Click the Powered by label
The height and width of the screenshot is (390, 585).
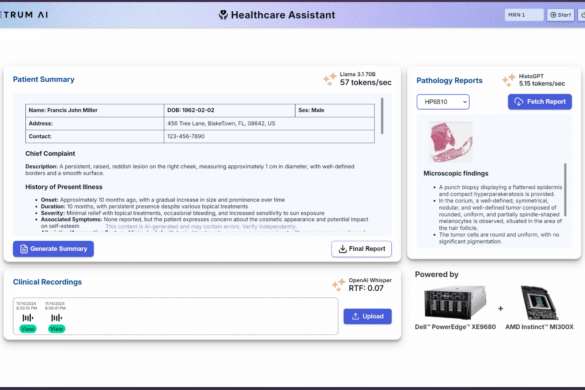click(437, 275)
